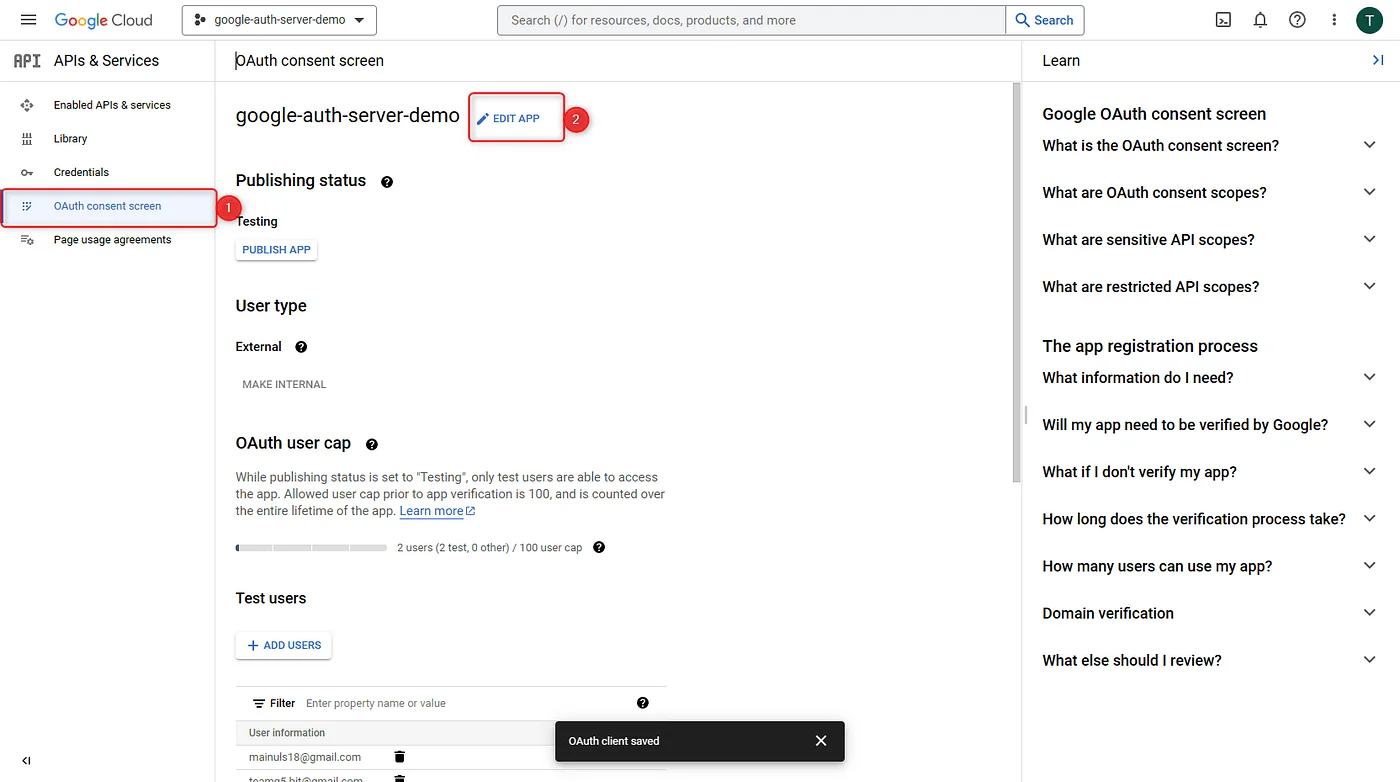Click the Credentials key icon
The width and height of the screenshot is (1400, 782).
(x=27, y=173)
